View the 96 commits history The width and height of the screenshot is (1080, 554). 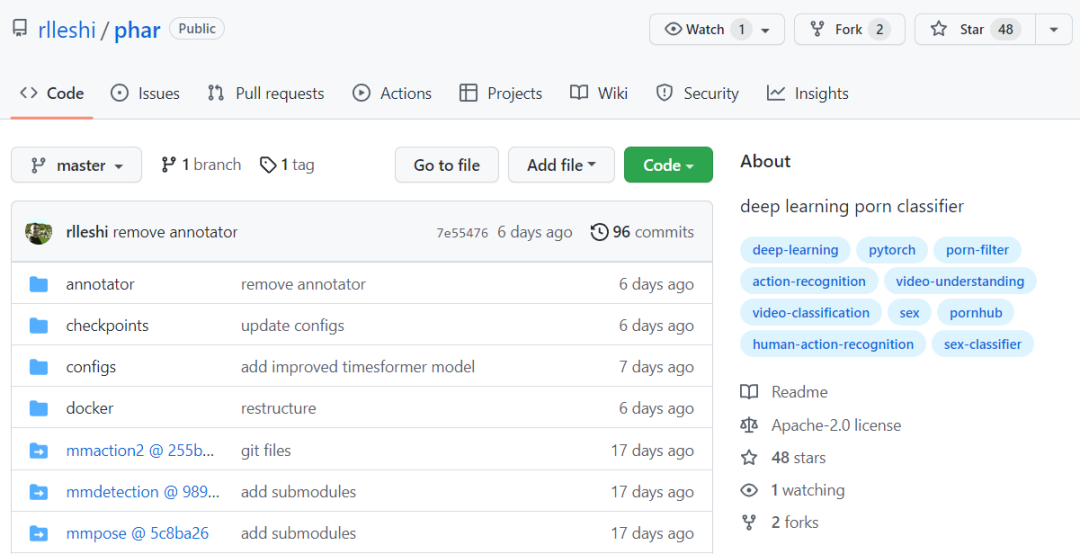(642, 232)
